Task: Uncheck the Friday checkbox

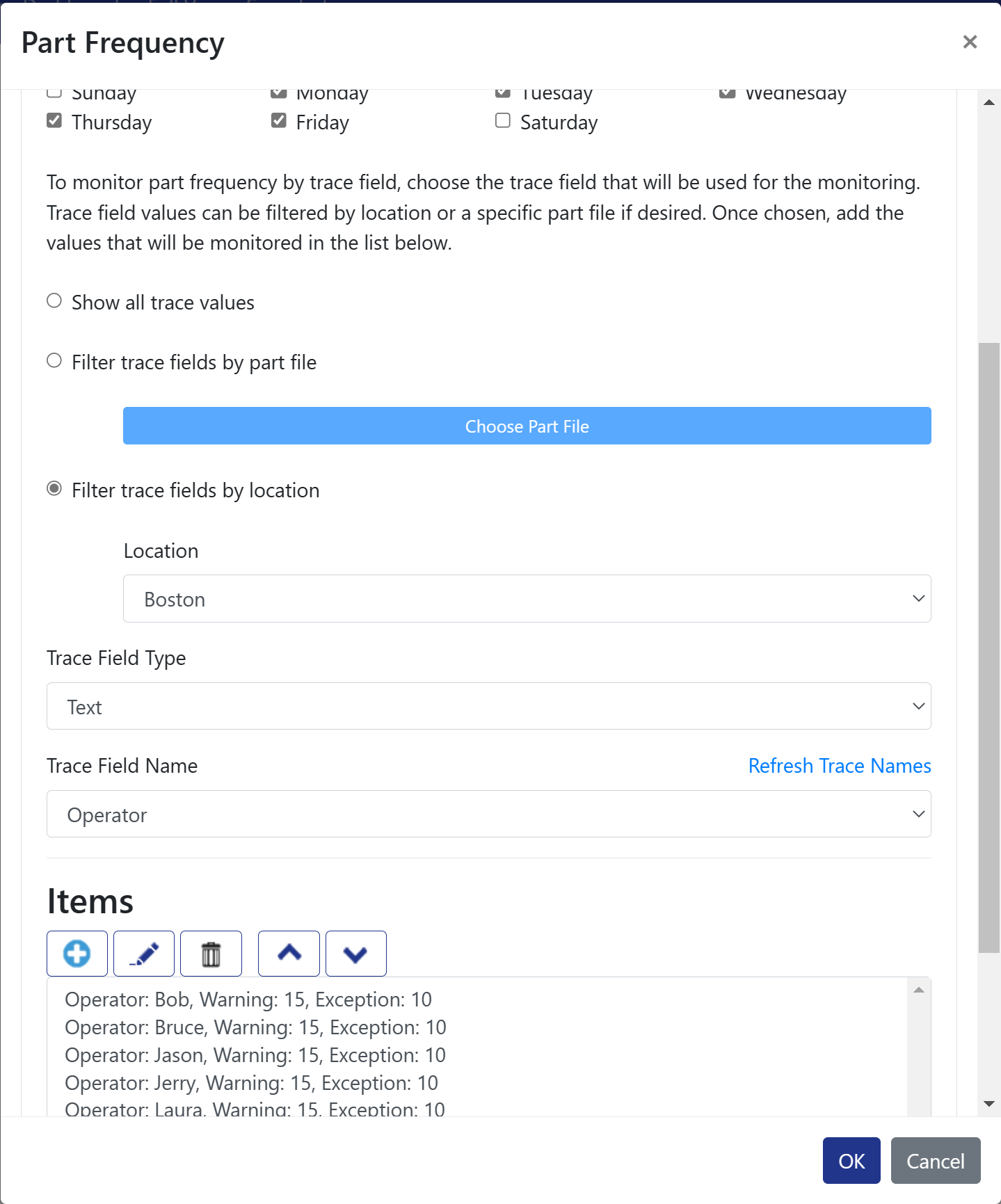Action: [279, 121]
